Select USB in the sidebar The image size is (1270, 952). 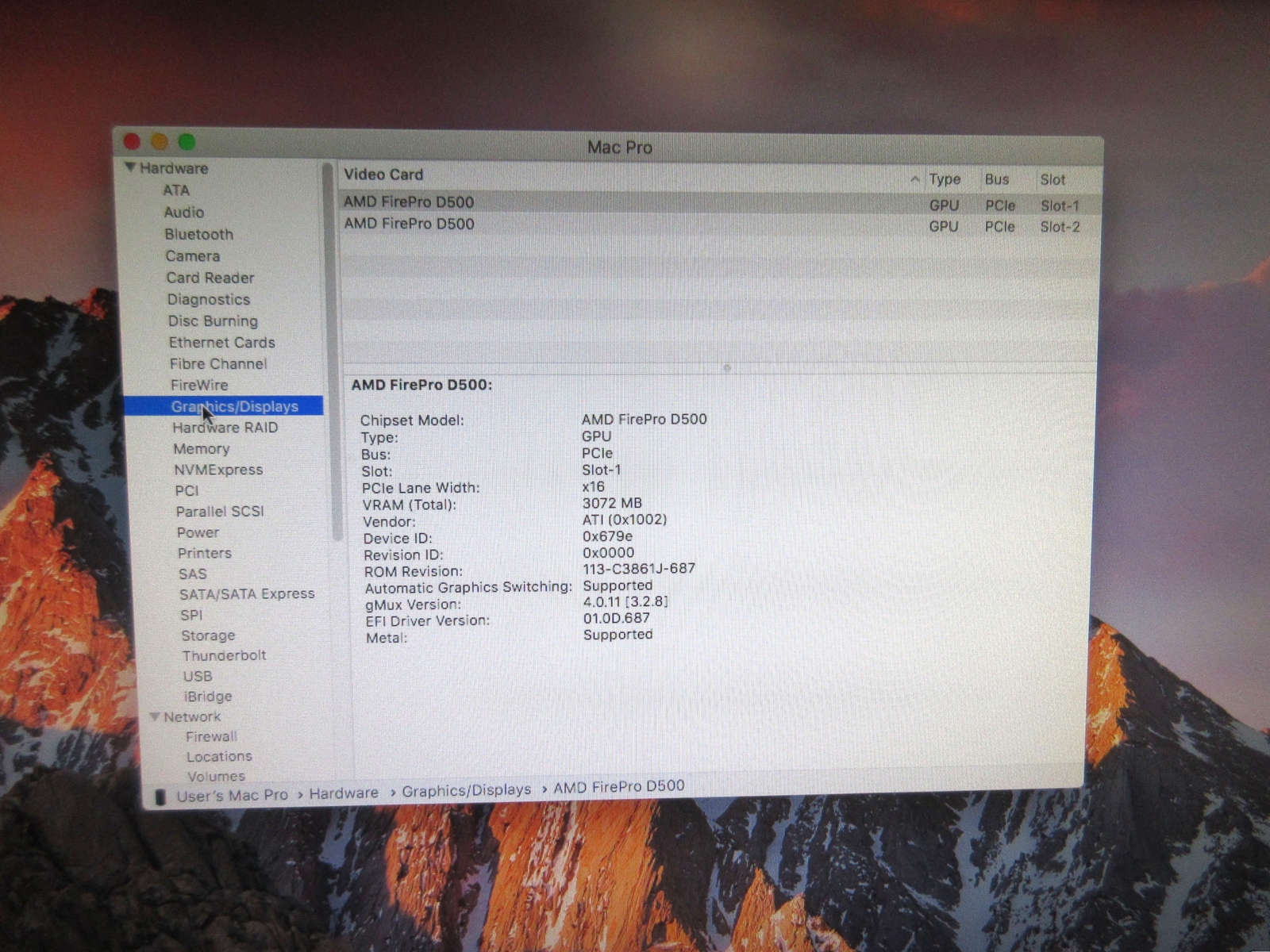click(x=198, y=676)
